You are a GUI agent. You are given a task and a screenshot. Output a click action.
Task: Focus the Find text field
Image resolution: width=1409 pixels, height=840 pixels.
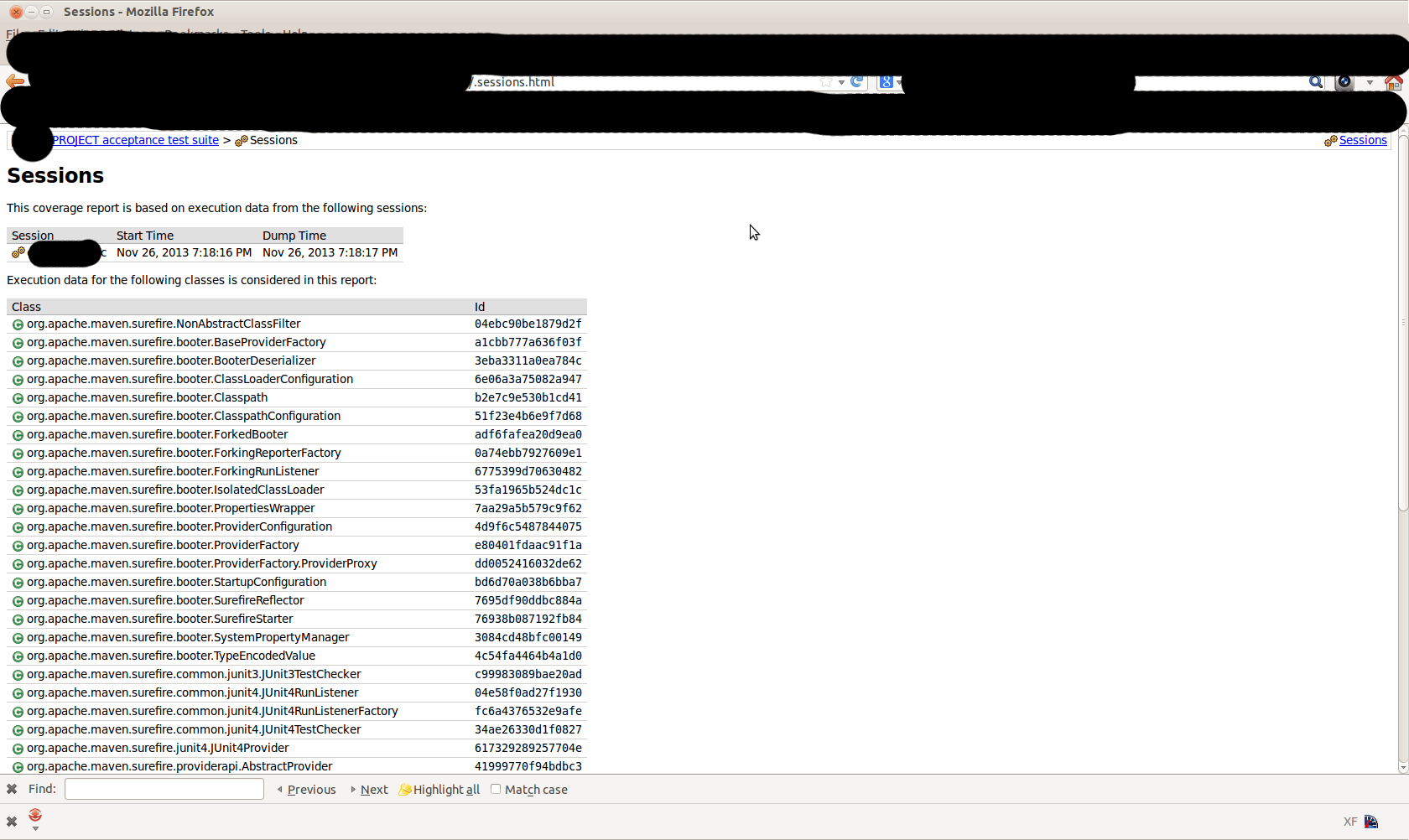click(164, 789)
